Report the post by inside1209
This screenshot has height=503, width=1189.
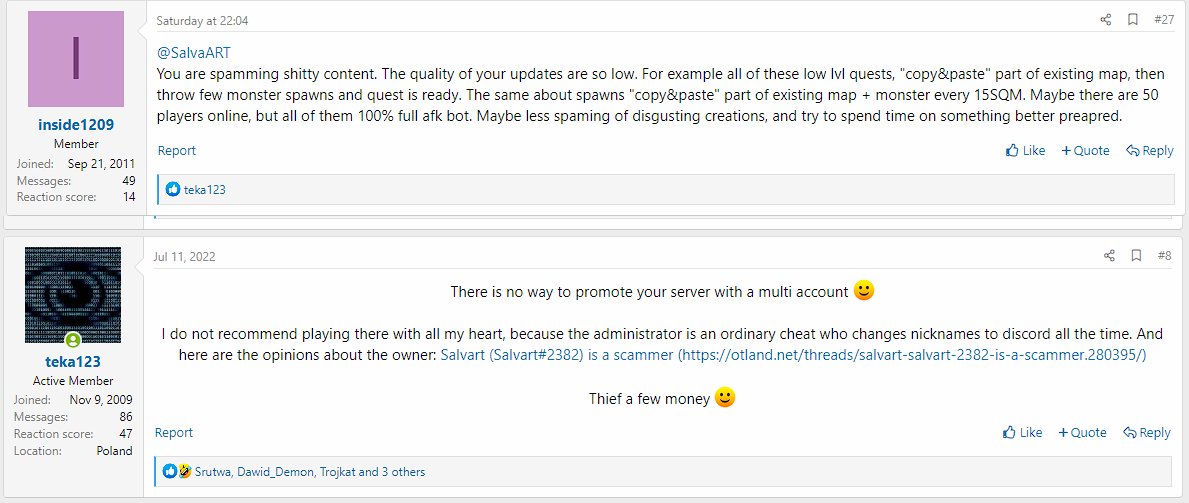[177, 151]
